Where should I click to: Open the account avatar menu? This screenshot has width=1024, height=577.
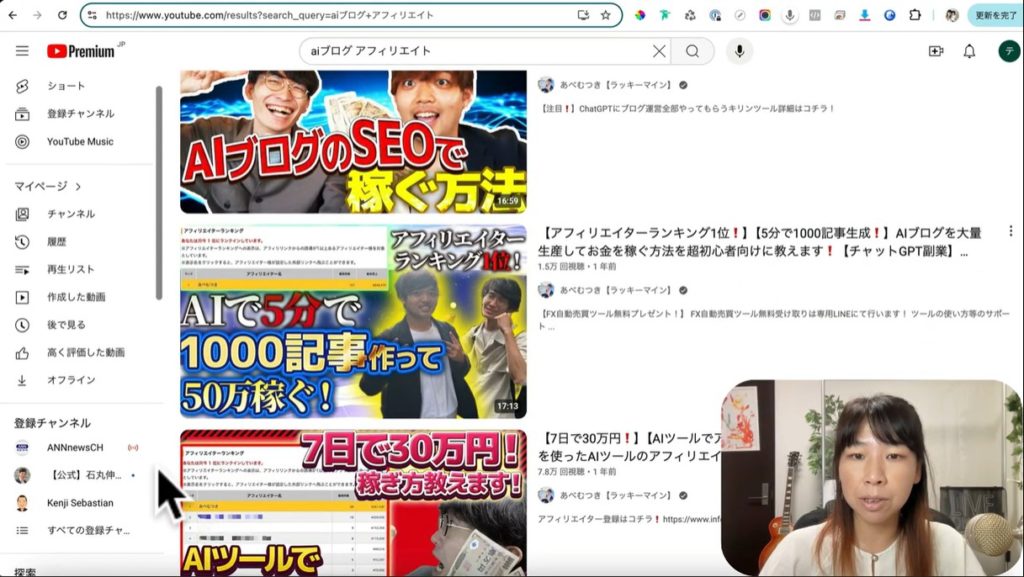(x=1009, y=51)
